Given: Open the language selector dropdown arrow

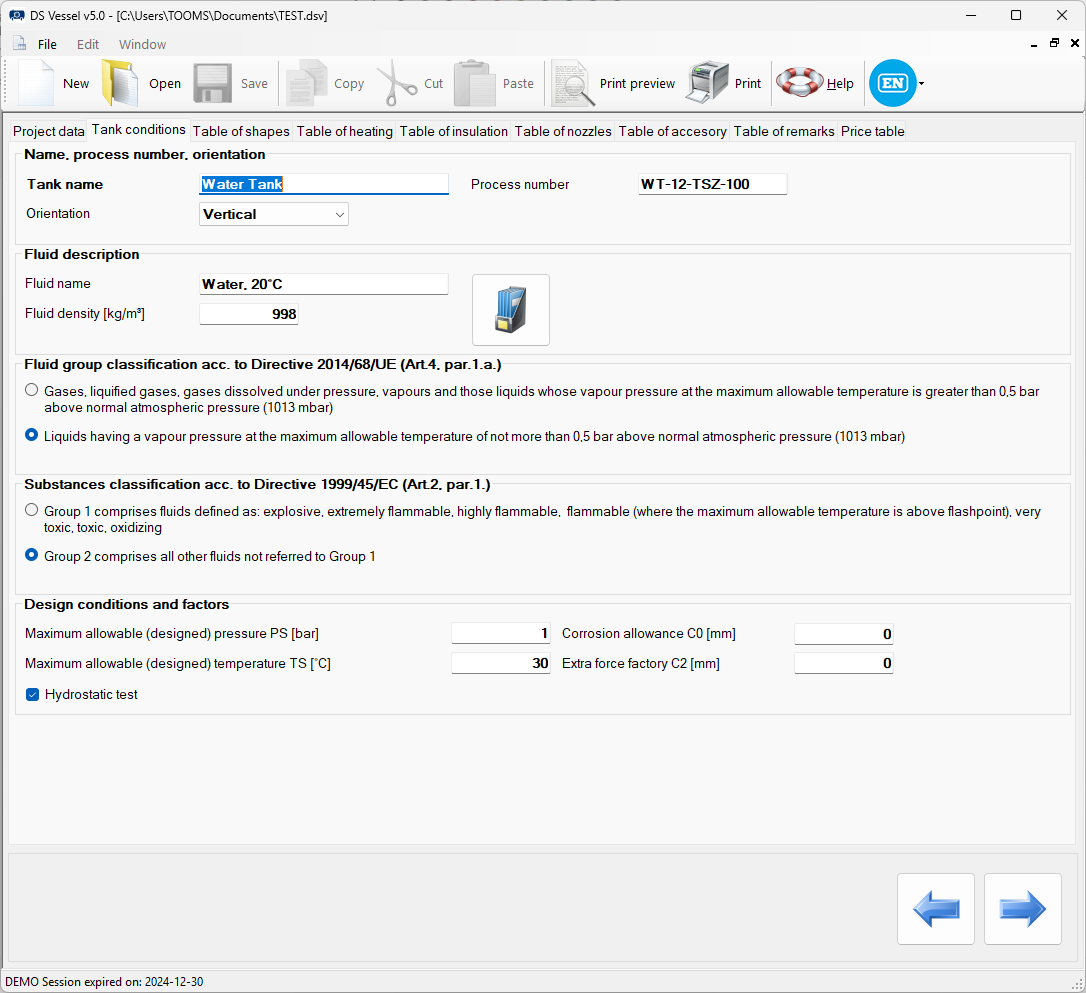Looking at the screenshot, I should click(921, 84).
